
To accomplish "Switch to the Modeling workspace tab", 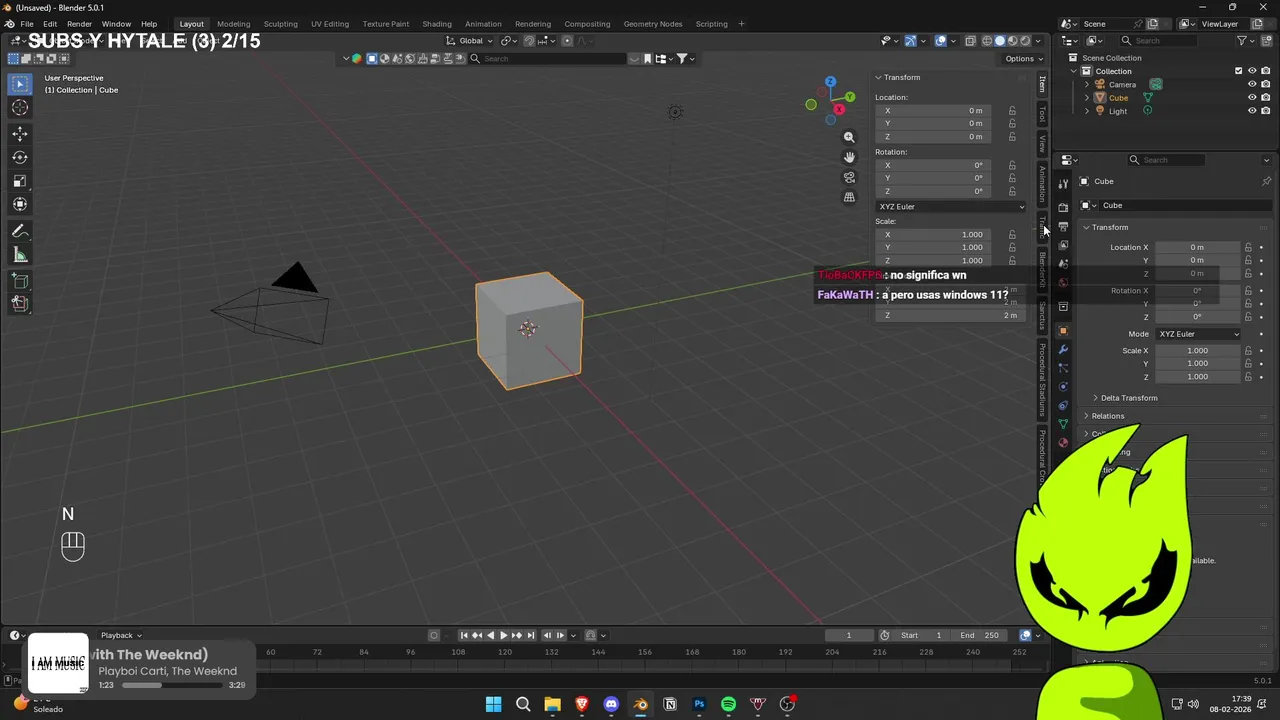I will coord(234,24).
